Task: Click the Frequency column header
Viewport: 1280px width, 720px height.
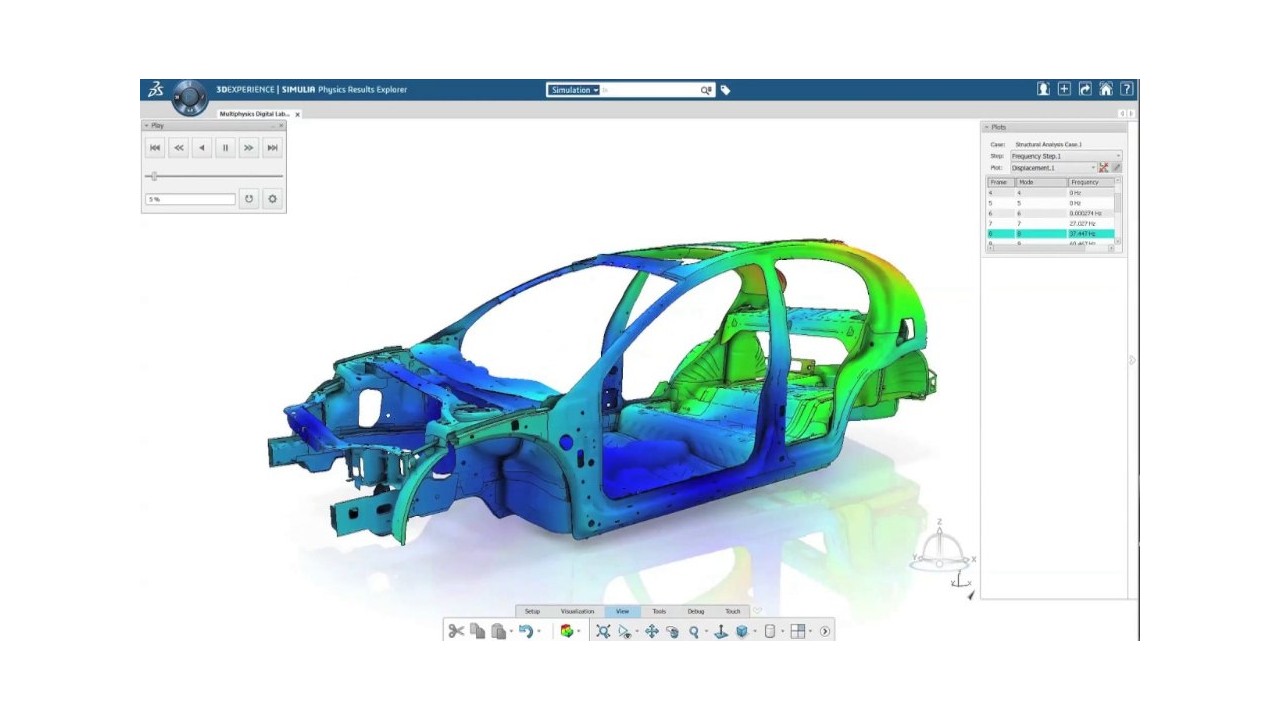Action: point(1090,182)
